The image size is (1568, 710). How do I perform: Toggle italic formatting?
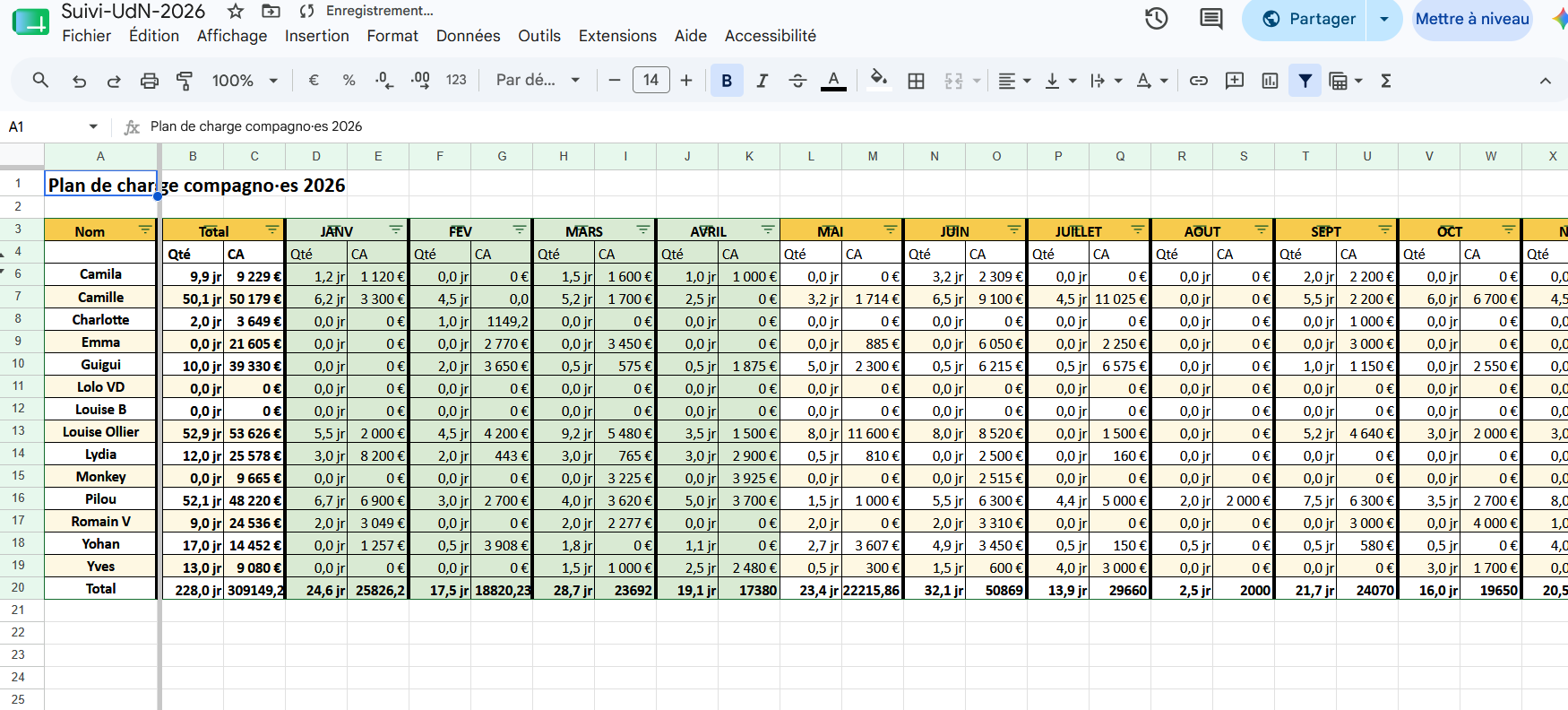click(x=762, y=81)
